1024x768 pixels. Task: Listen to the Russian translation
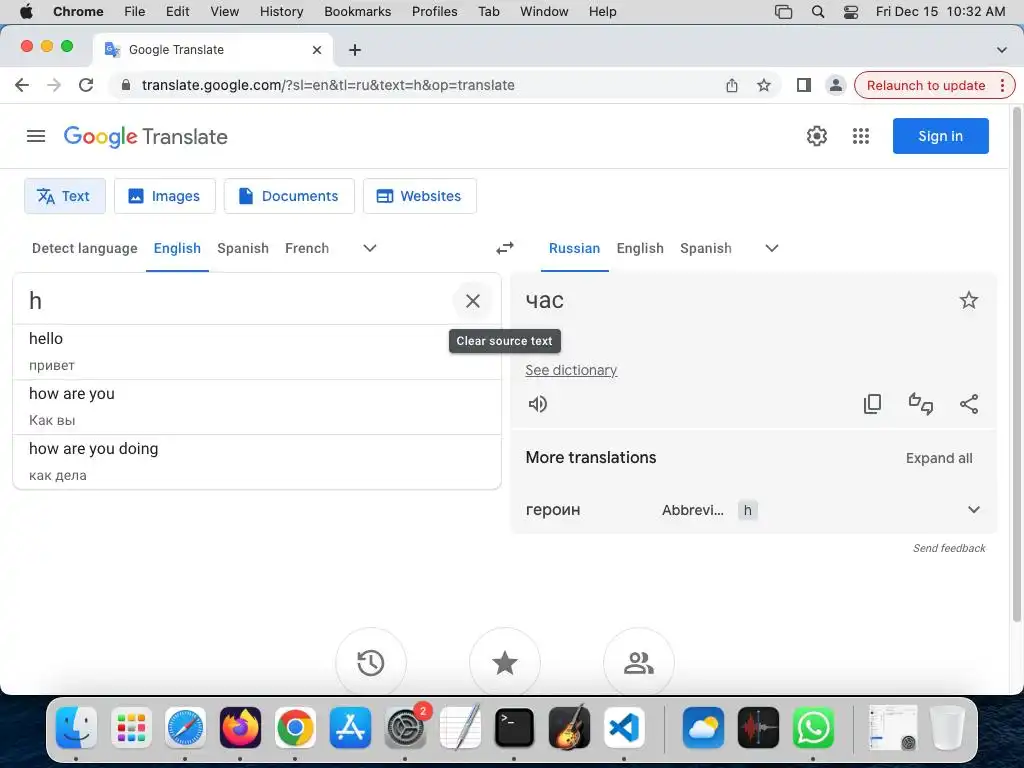coord(537,404)
